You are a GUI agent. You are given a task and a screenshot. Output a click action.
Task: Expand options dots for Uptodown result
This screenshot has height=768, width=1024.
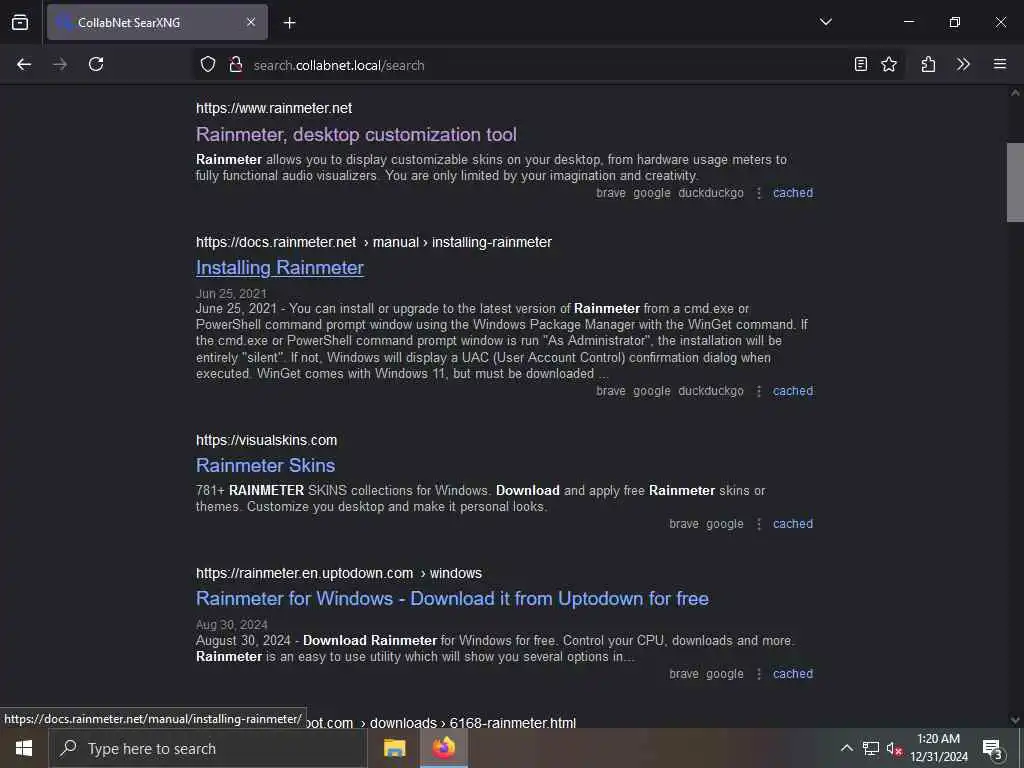click(759, 673)
